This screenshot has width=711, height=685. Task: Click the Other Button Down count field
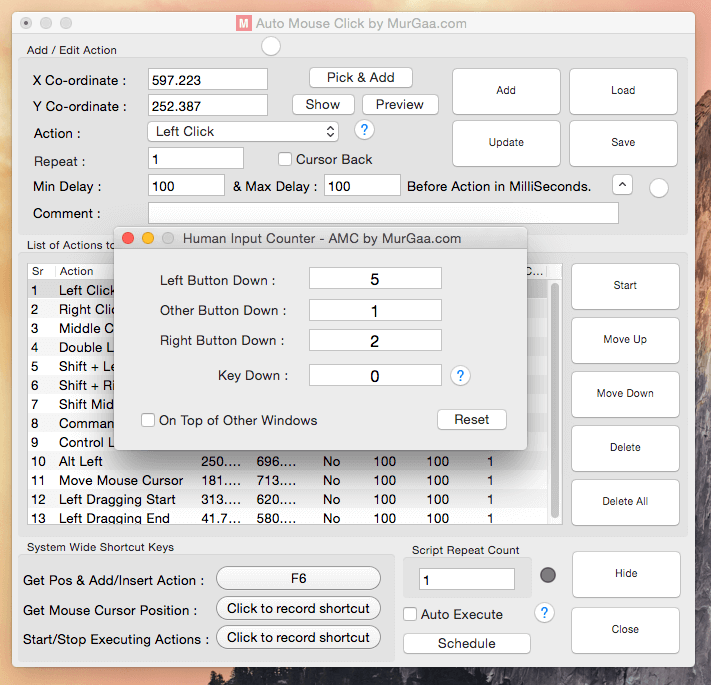[375, 310]
